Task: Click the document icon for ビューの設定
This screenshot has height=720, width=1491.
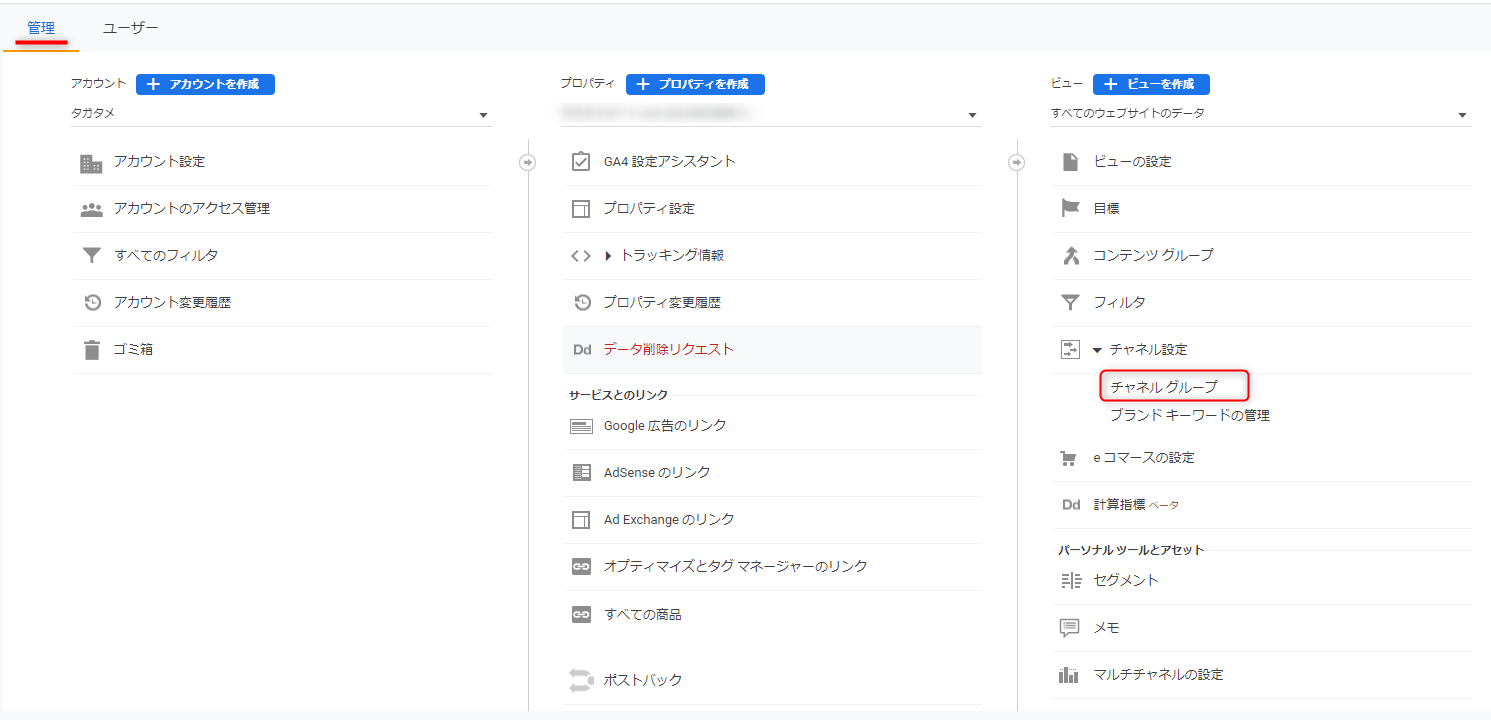Action: point(1070,162)
